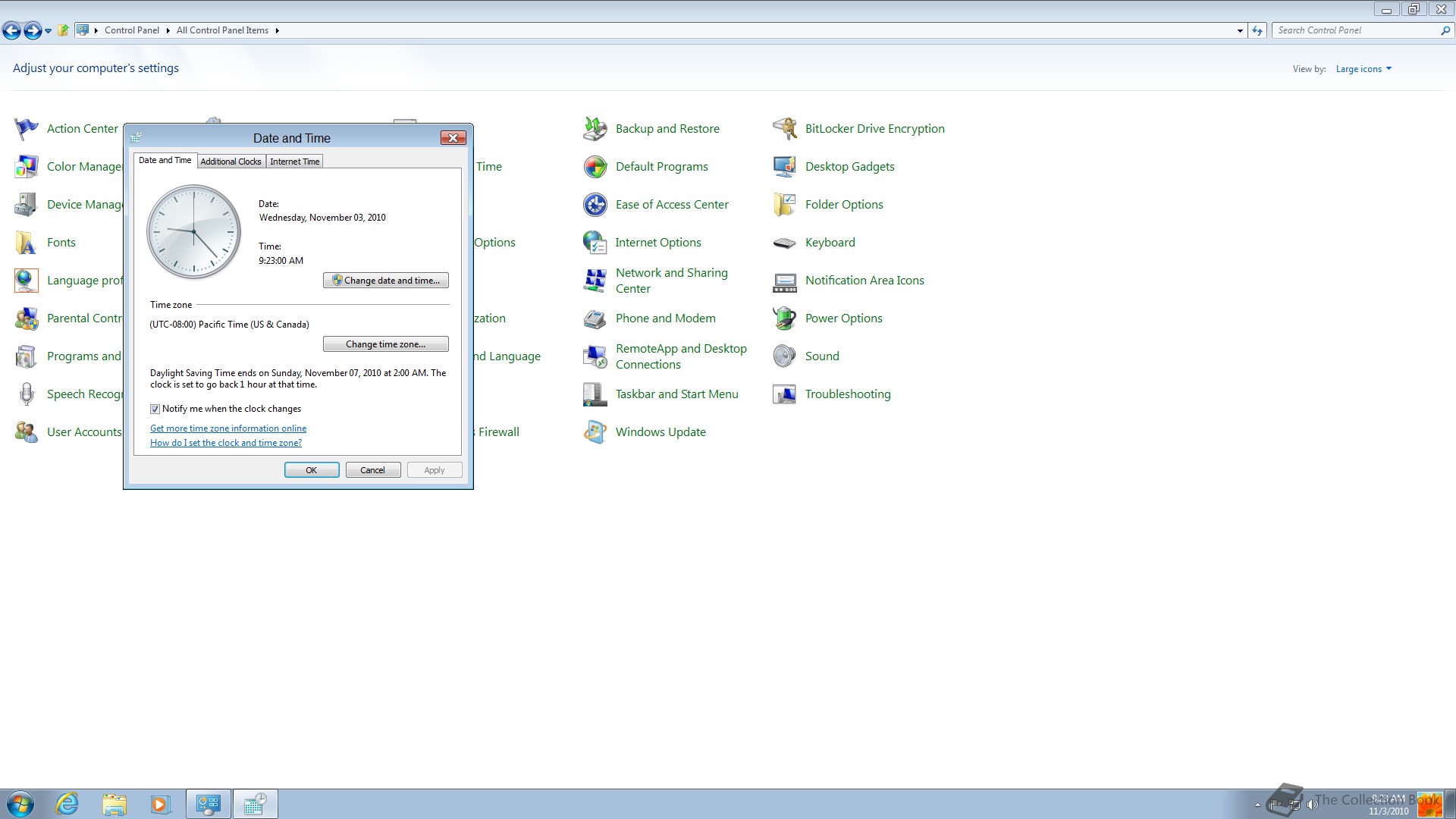Expand the address bar history dropdown
This screenshot has height=819, width=1456.
[1240, 31]
